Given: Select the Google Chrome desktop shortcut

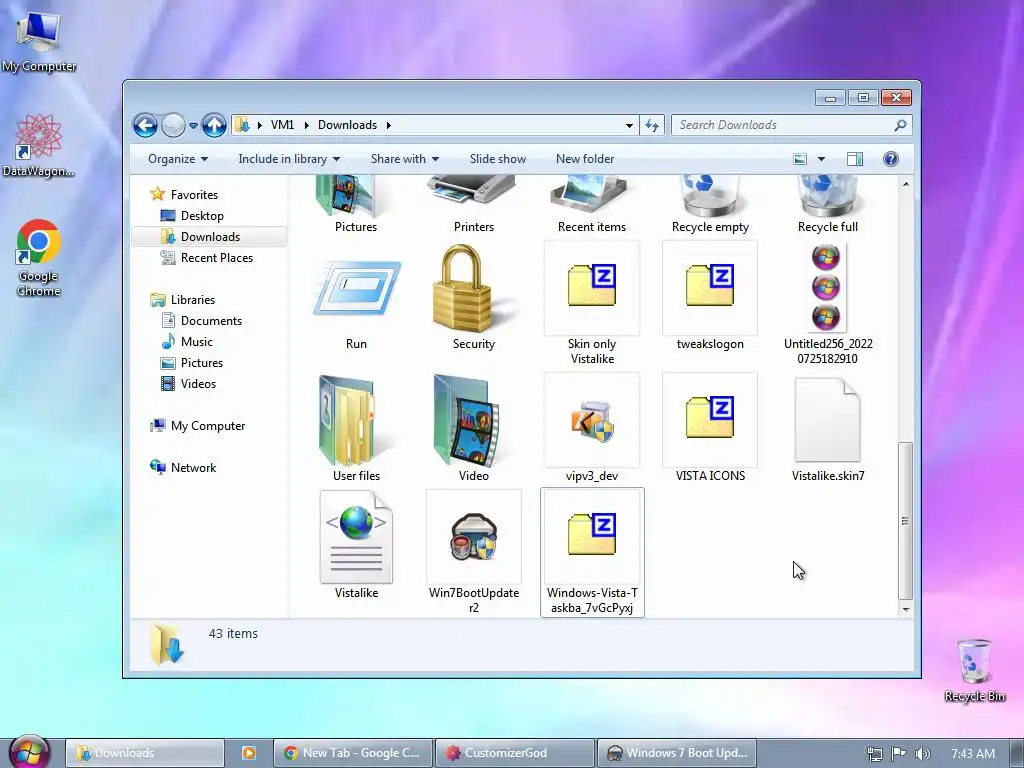Looking at the screenshot, I should 39,258.
